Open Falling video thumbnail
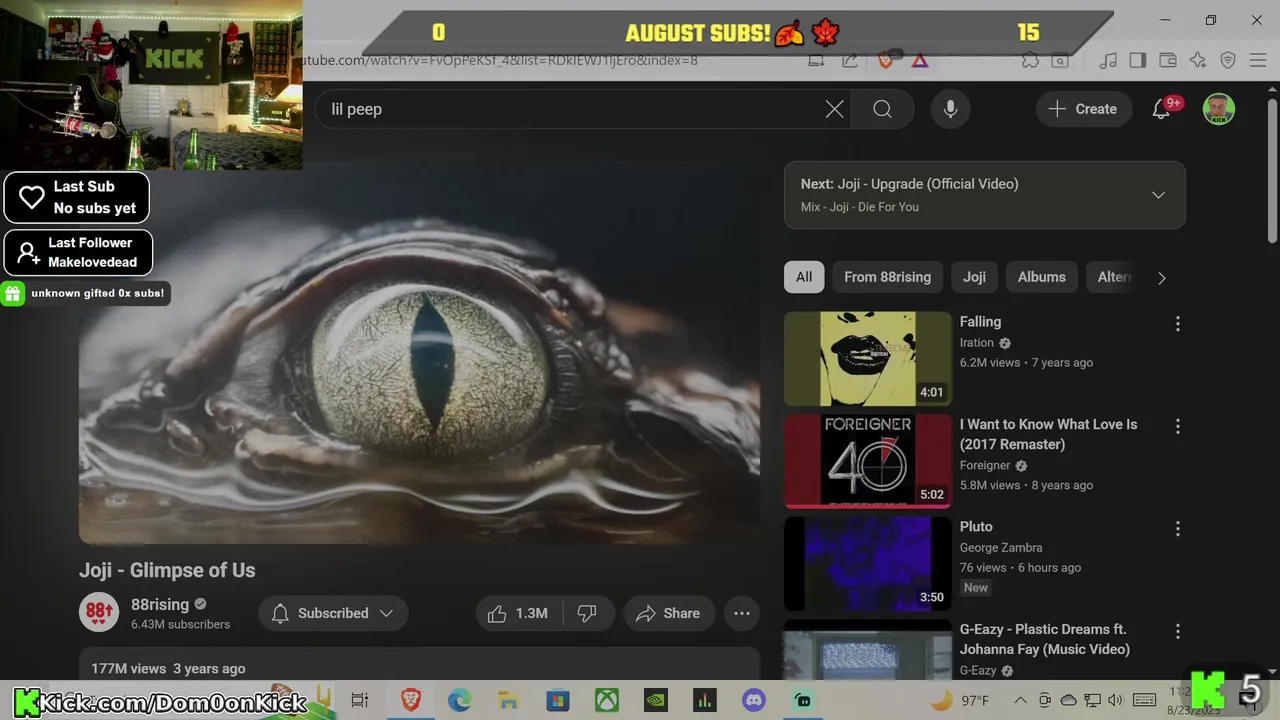 click(x=867, y=358)
